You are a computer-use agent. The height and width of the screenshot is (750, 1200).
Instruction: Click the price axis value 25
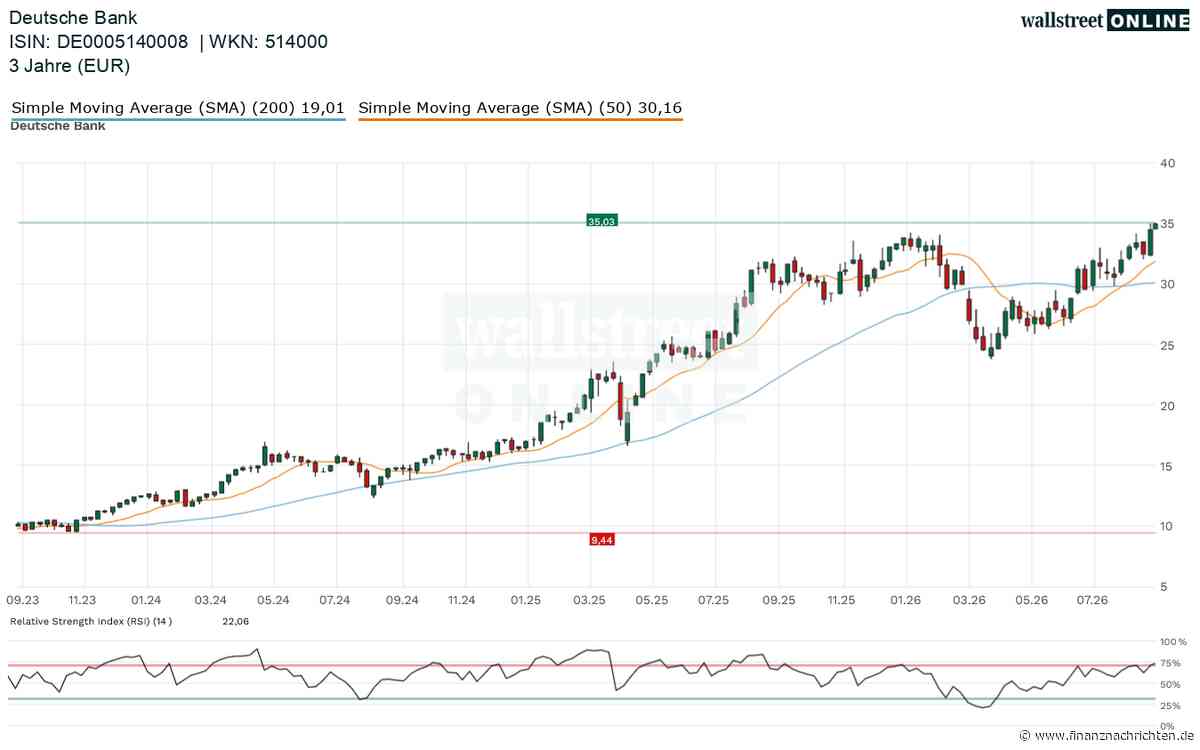tap(1168, 345)
